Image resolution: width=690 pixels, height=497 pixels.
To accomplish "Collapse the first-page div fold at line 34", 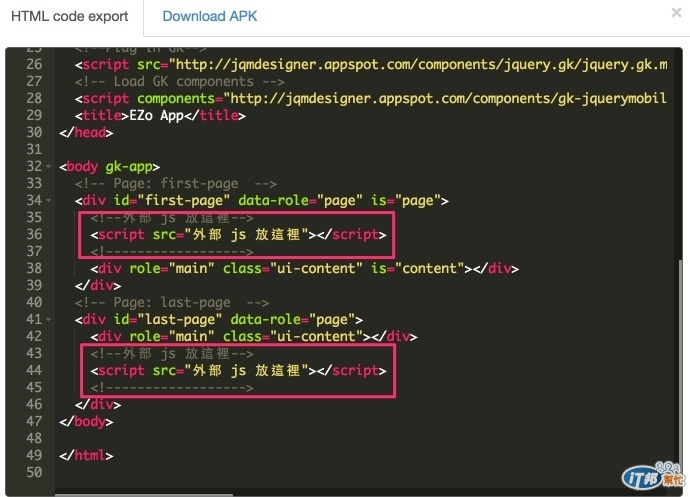I will coord(48,200).
